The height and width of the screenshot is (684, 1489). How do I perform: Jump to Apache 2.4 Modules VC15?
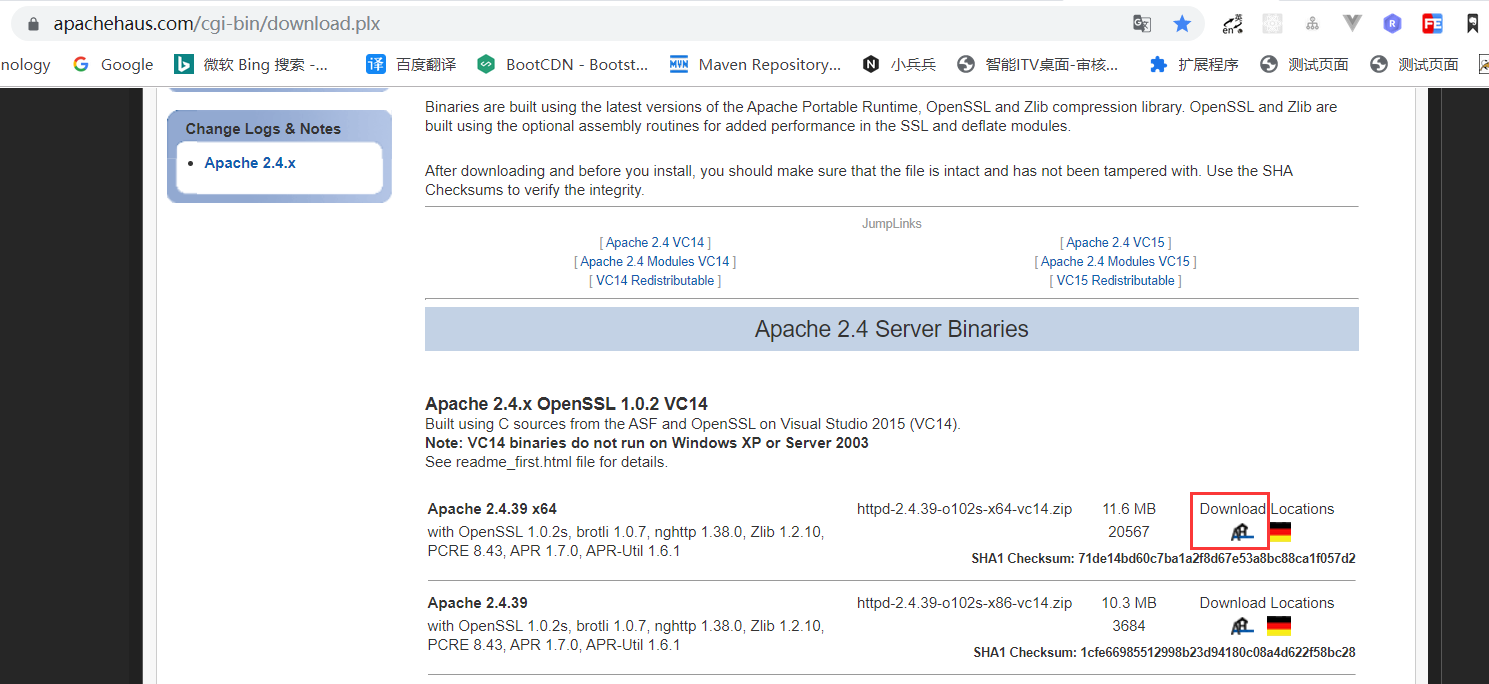(1115, 262)
